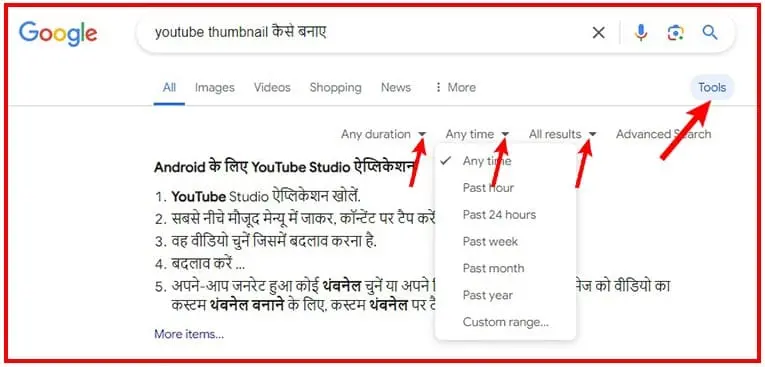Viewport: 765px width, 367px height.
Task: Click step 4 'बदलाव करें ...' text
Action: pyautogui.click(x=208, y=265)
